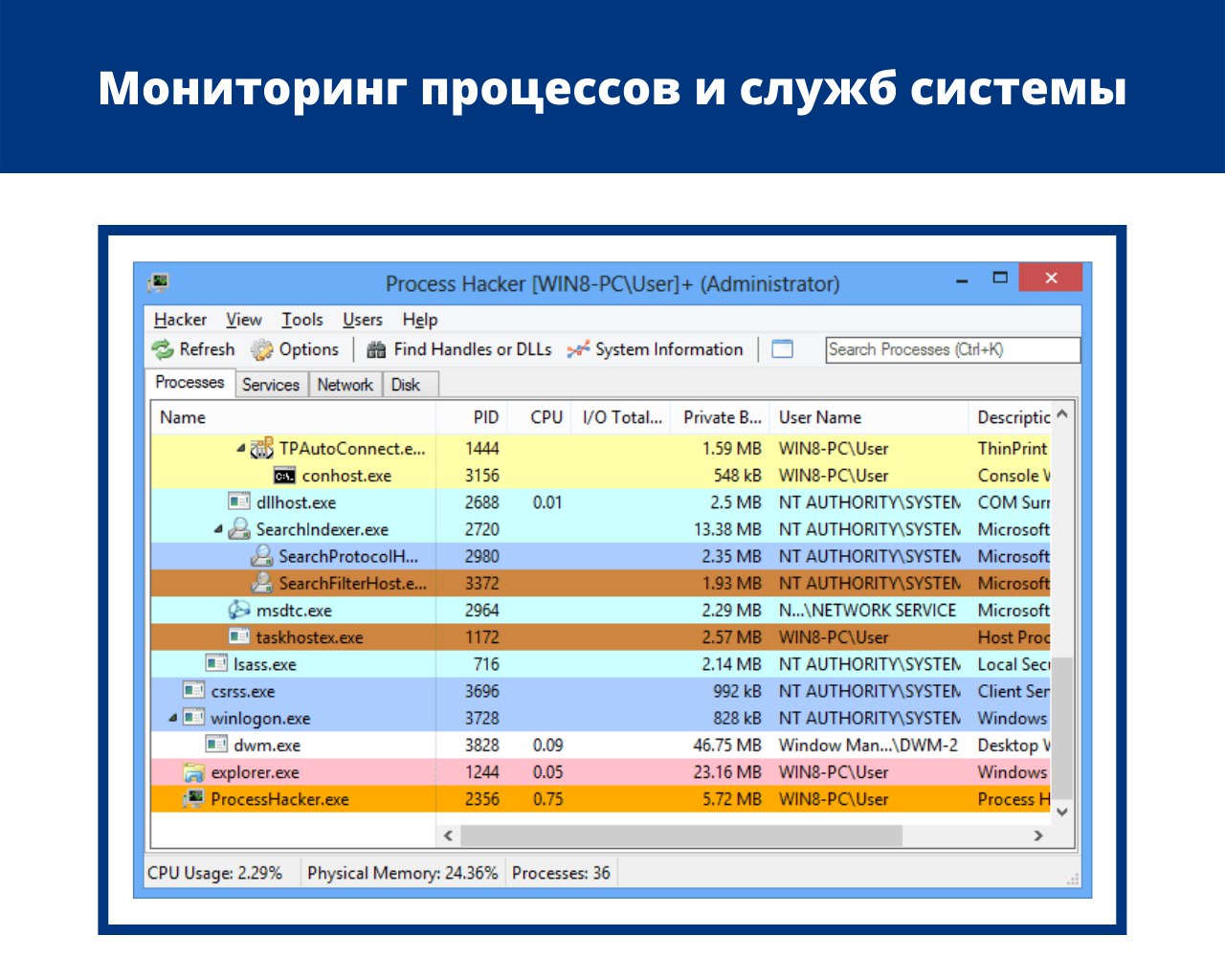Open the Hacker menu
1225x980 pixels.
tap(180, 320)
